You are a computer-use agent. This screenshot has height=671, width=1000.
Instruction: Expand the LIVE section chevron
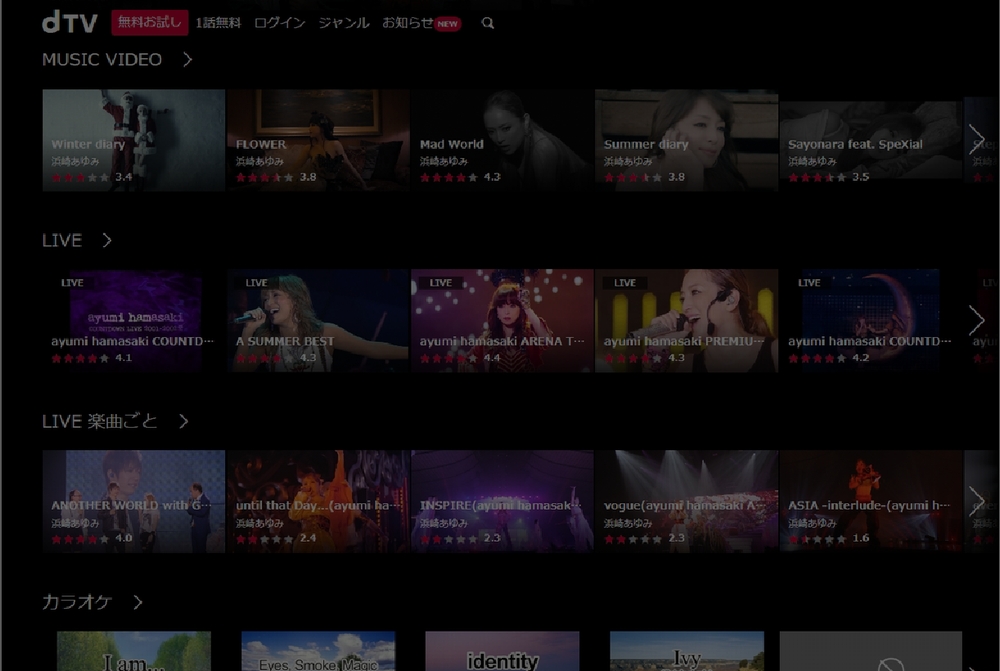tap(107, 240)
